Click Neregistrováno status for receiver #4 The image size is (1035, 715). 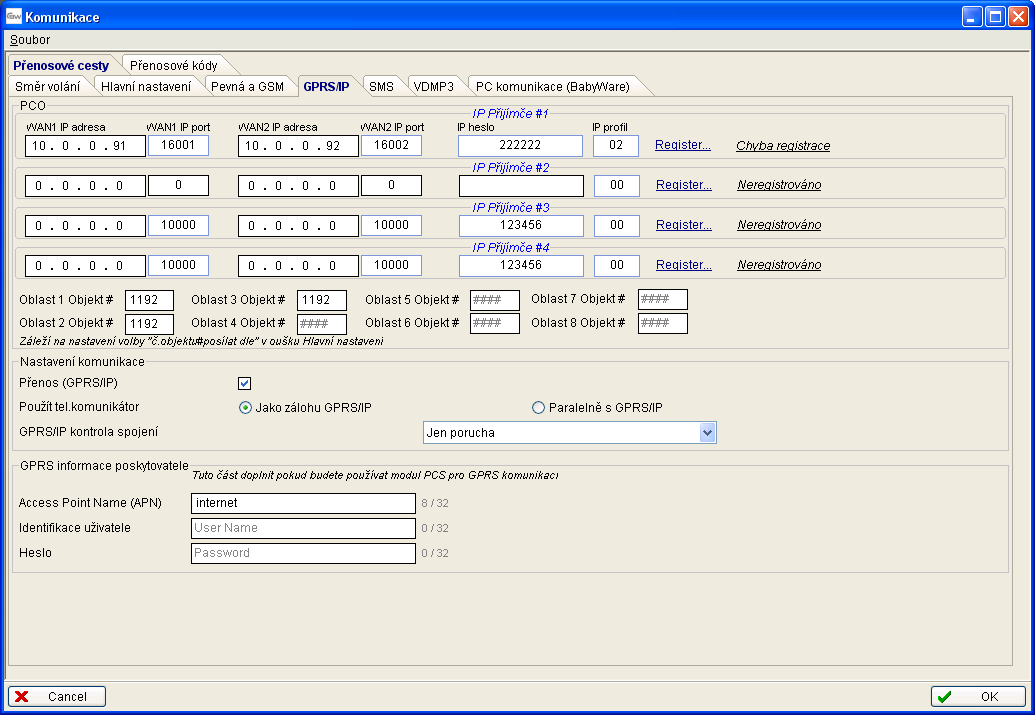(x=779, y=265)
